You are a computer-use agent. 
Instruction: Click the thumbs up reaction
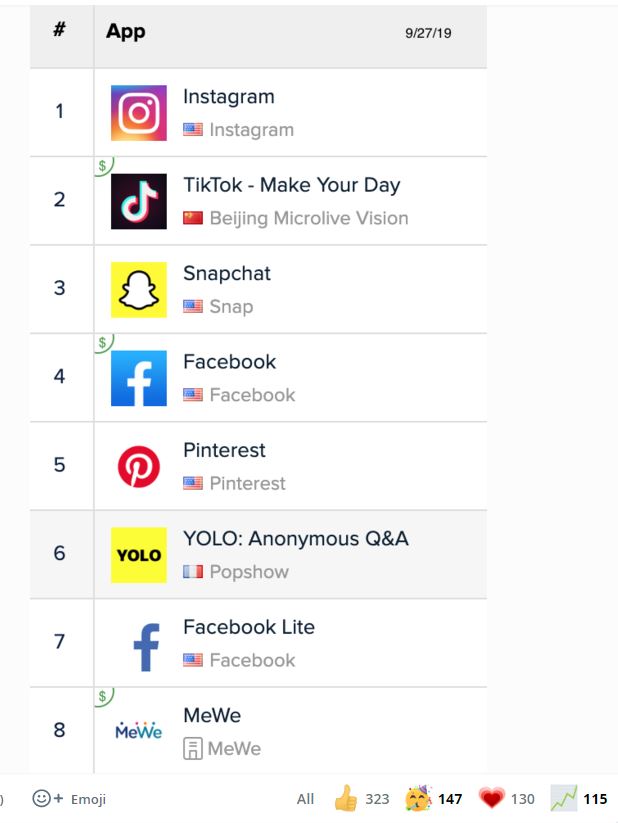pos(346,799)
